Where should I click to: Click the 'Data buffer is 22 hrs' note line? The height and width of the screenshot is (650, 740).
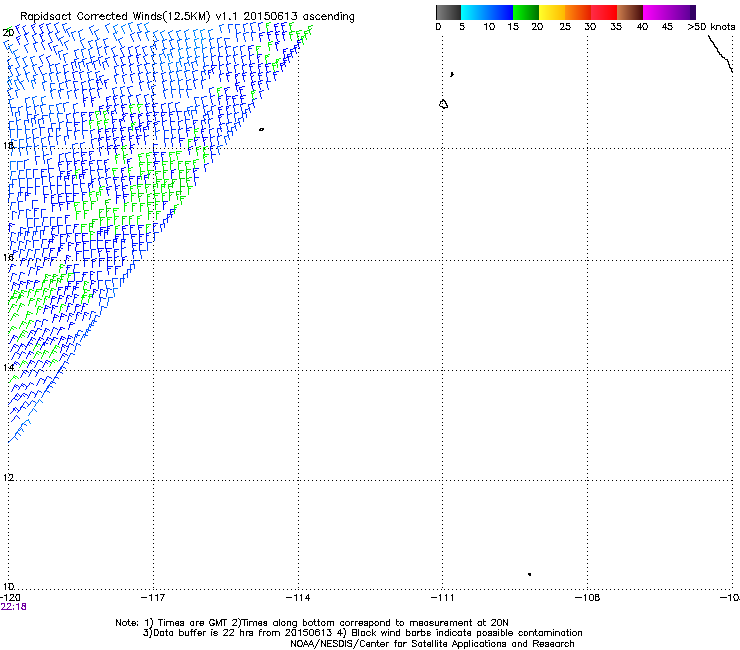coord(362,633)
